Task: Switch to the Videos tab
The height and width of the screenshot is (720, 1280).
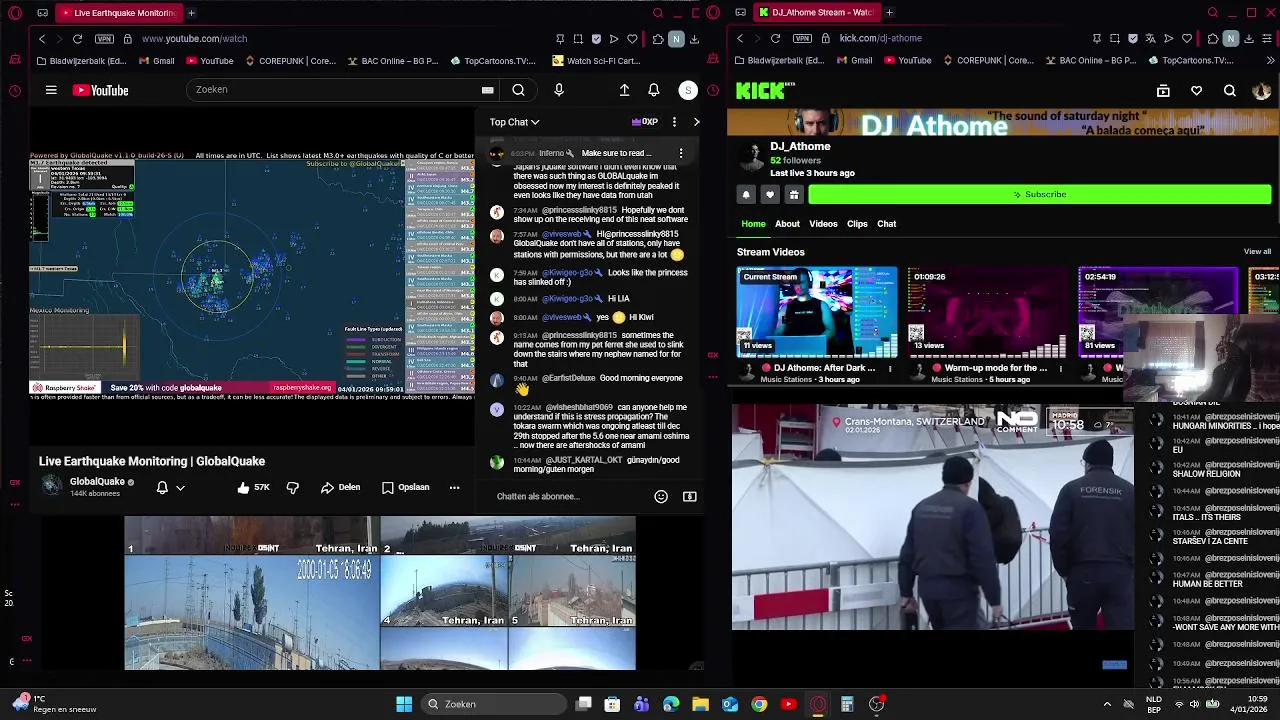Action: [823, 224]
